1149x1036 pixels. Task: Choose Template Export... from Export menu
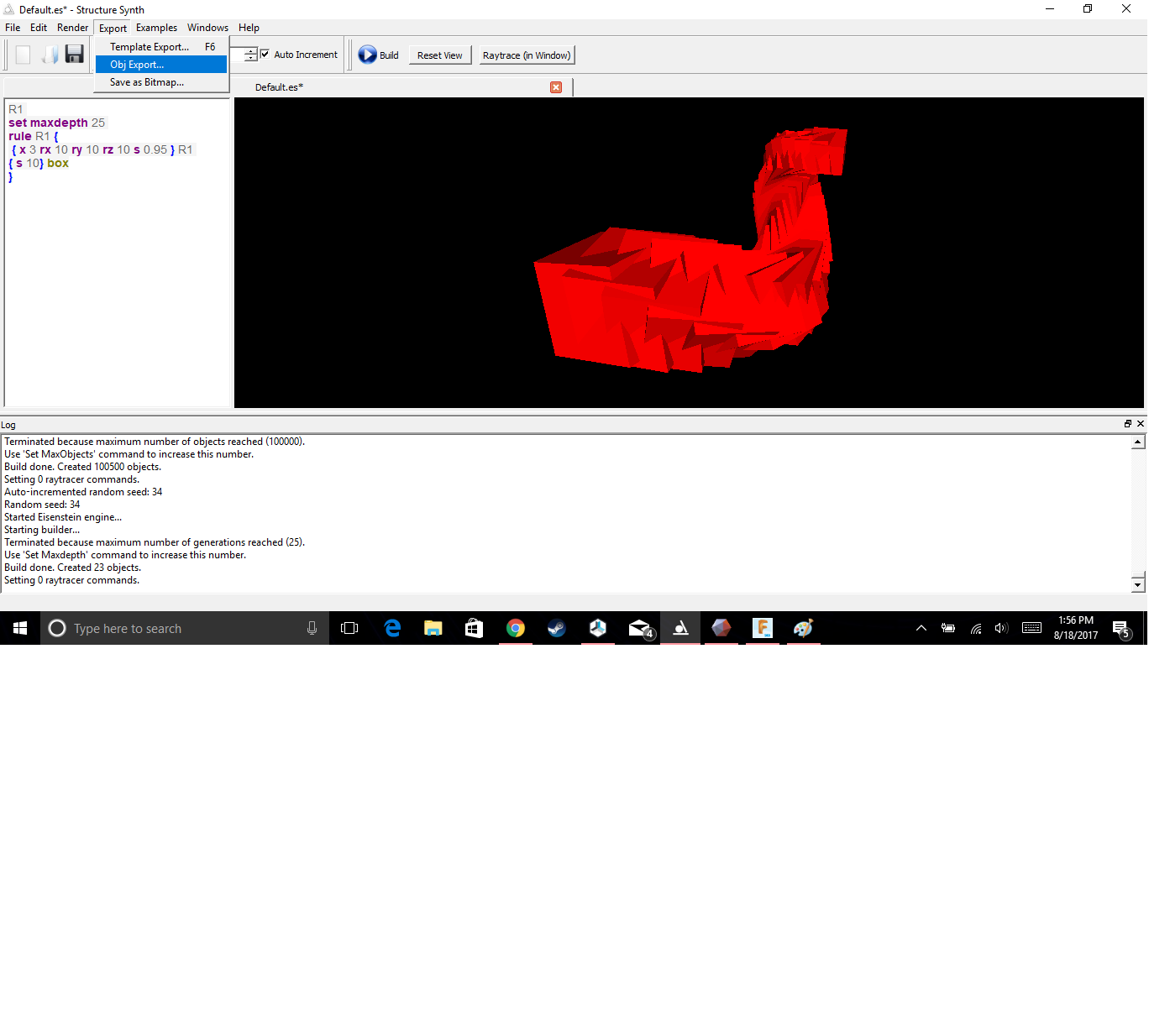point(161,47)
